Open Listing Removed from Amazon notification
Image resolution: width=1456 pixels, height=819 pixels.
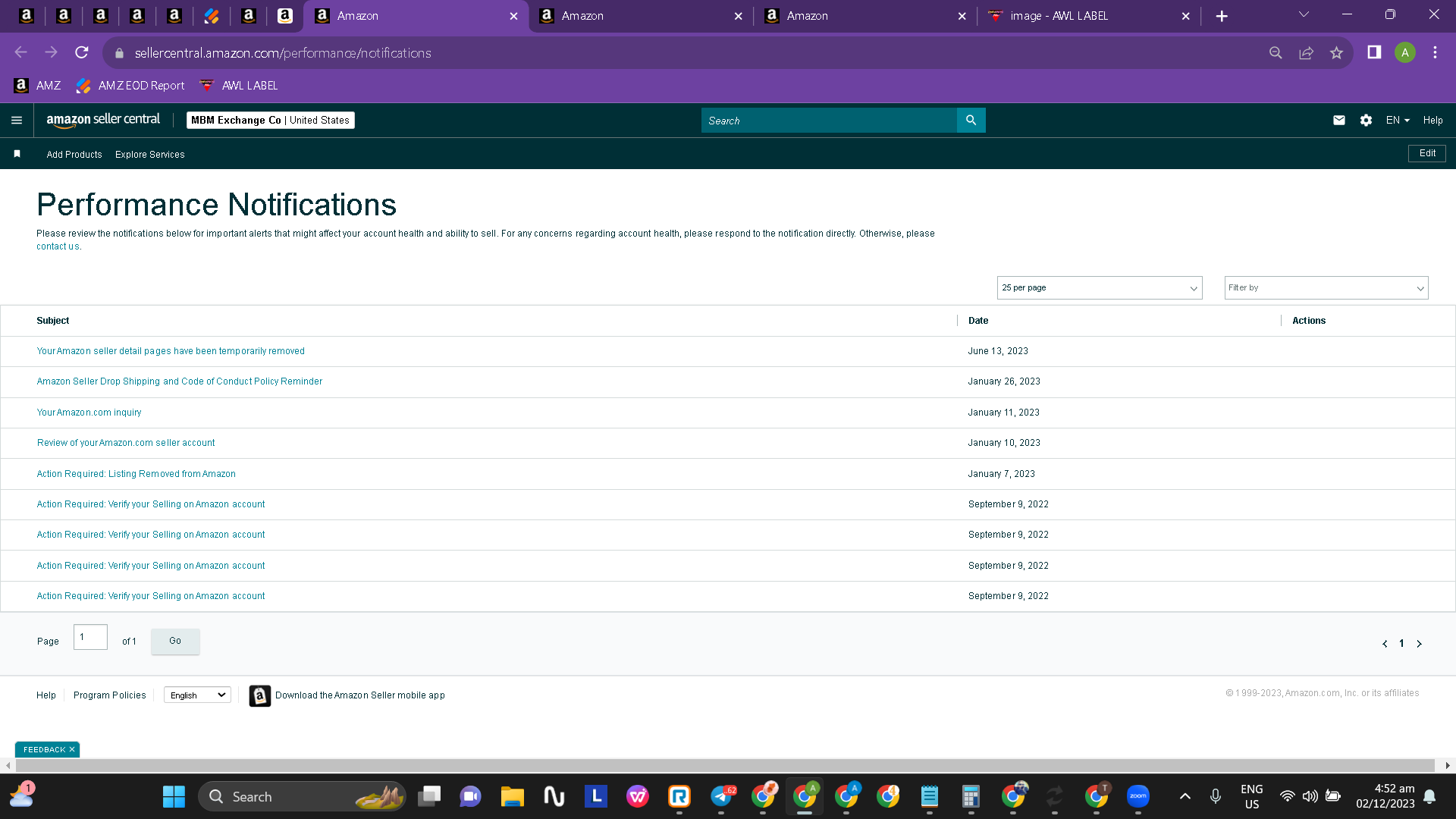pos(136,474)
